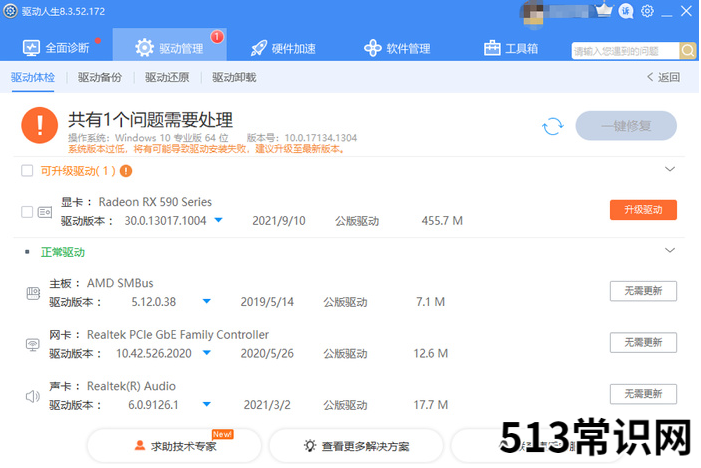Screen dimensions: 701x468
Task: Click the 455.7 M size value
Action: tap(442, 221)
